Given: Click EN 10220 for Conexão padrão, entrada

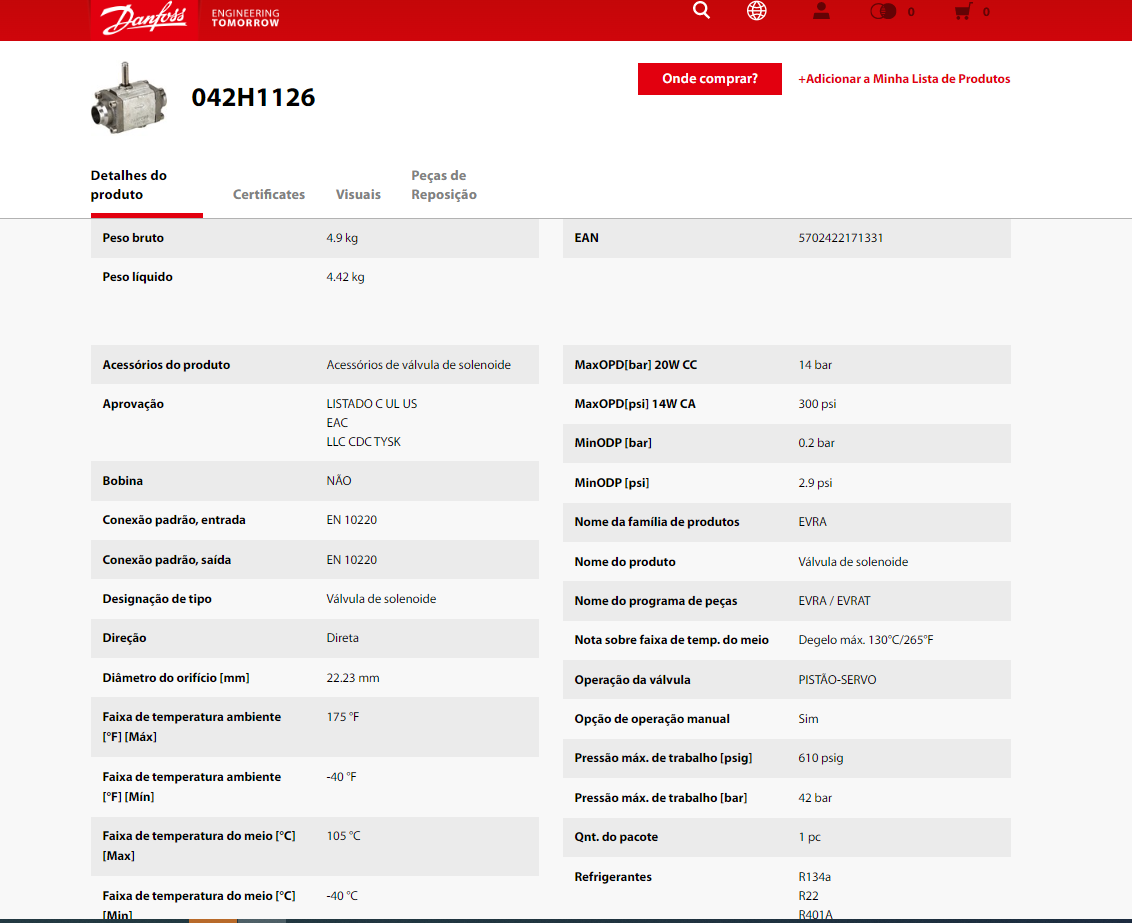Looking at the screenshot, I should pos(352,520).
